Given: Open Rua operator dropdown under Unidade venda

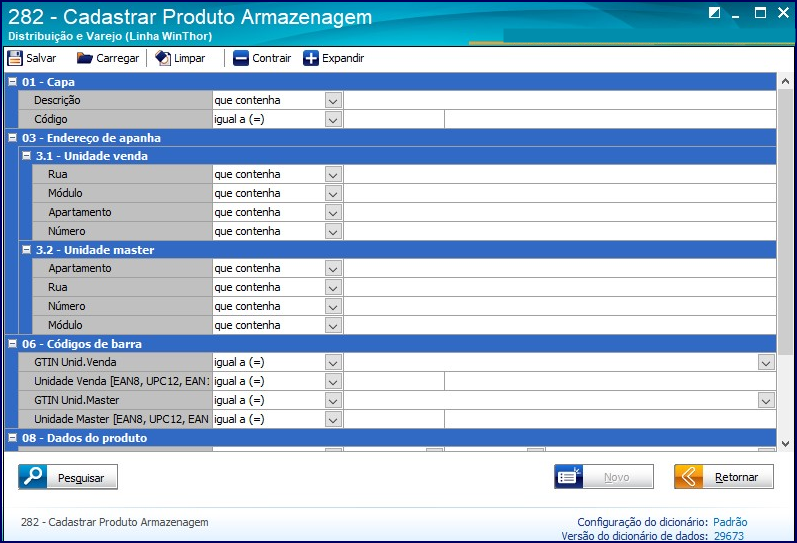Looking at the screenshot, I should pos(333,174).
